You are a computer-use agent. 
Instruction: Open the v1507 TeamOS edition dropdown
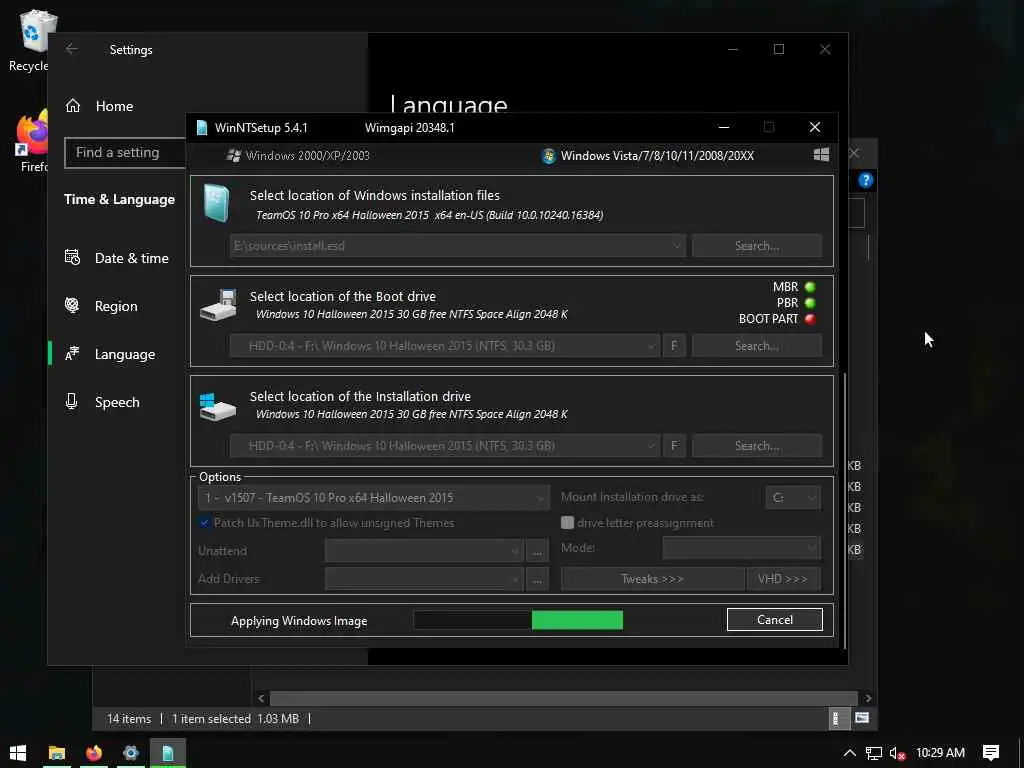pos(374,498)
